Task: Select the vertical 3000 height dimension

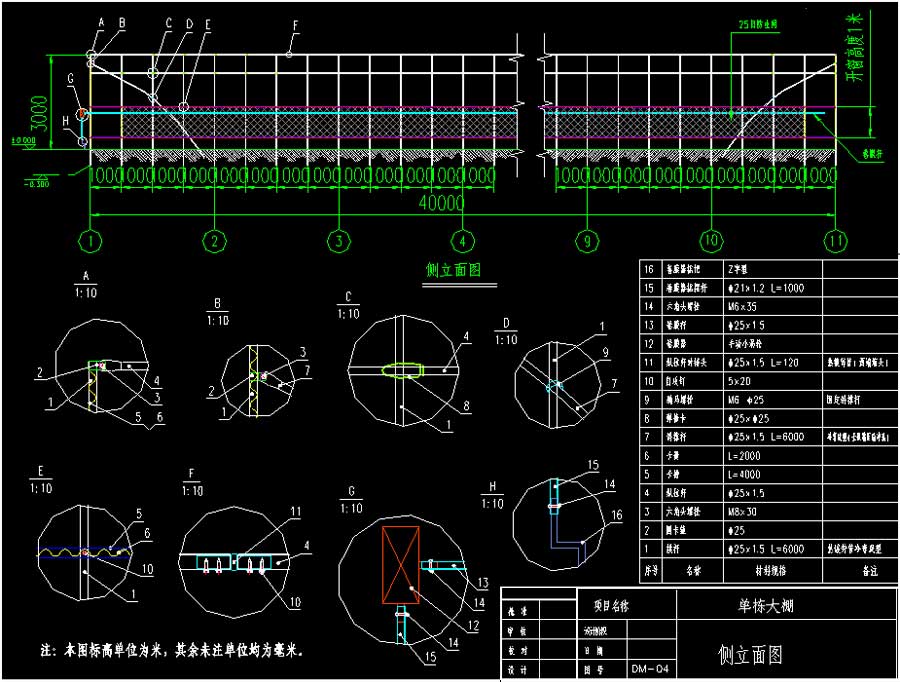Action: [39, 114]
